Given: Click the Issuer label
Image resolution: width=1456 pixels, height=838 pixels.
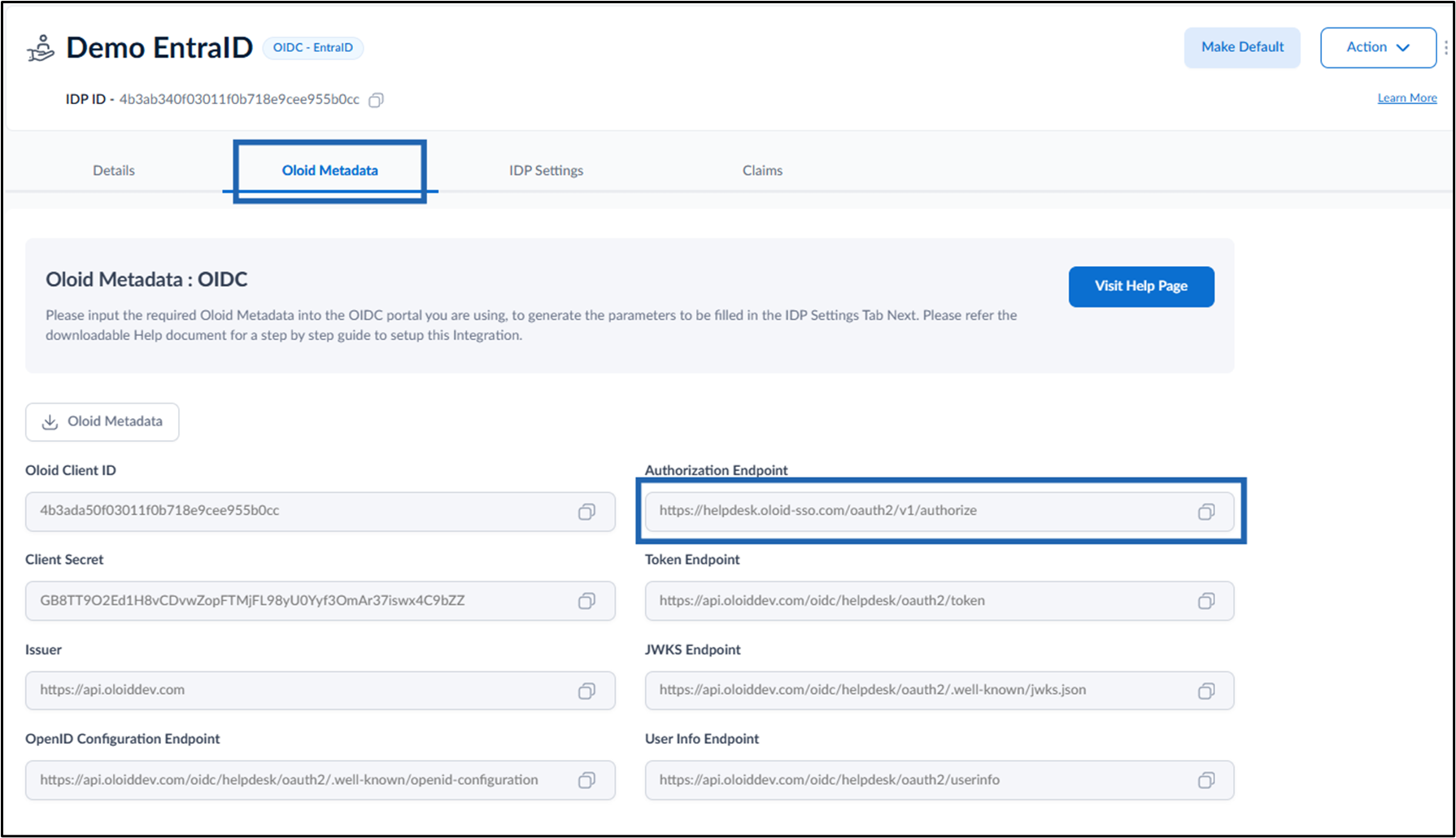Looking at the screenshot, I should (x=43, y=650).
